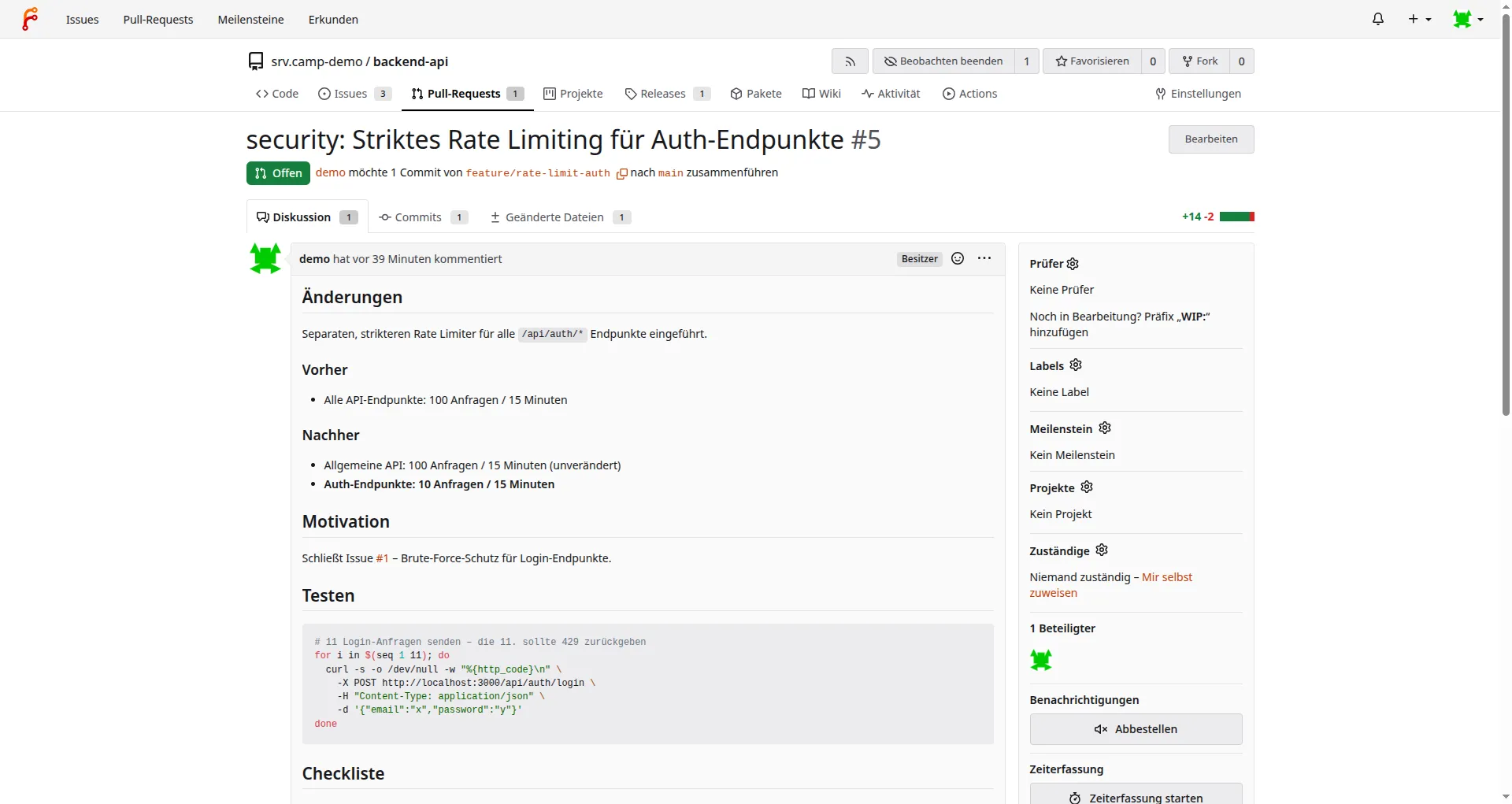Open the Aktivität tab
The width and height of the screenshot is (1512, 804).
pyautogui.click(x=891, y=94)
